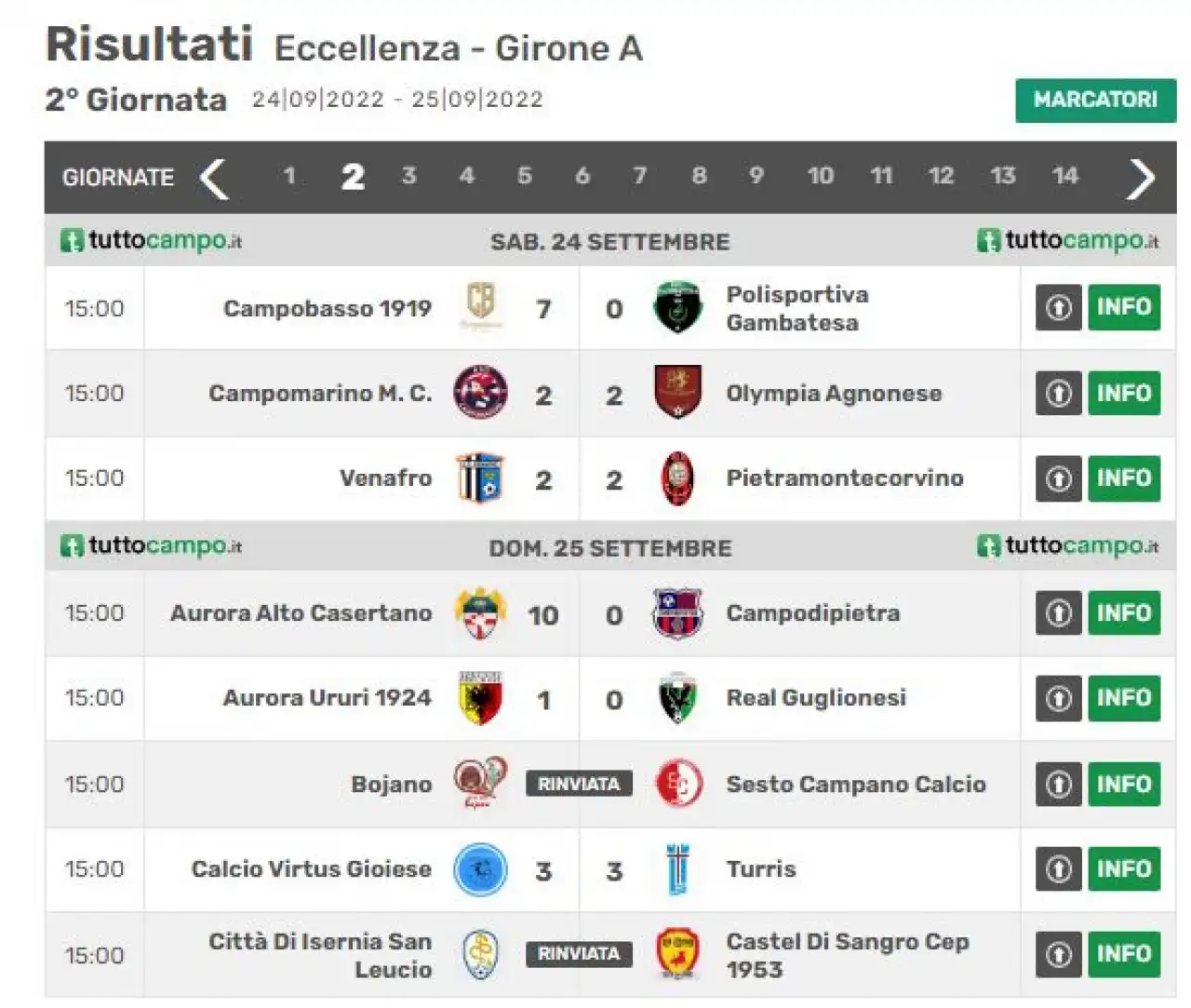Open Turris team crest
This screenshot has height=1008, width=1191.
tap(677, 869)
